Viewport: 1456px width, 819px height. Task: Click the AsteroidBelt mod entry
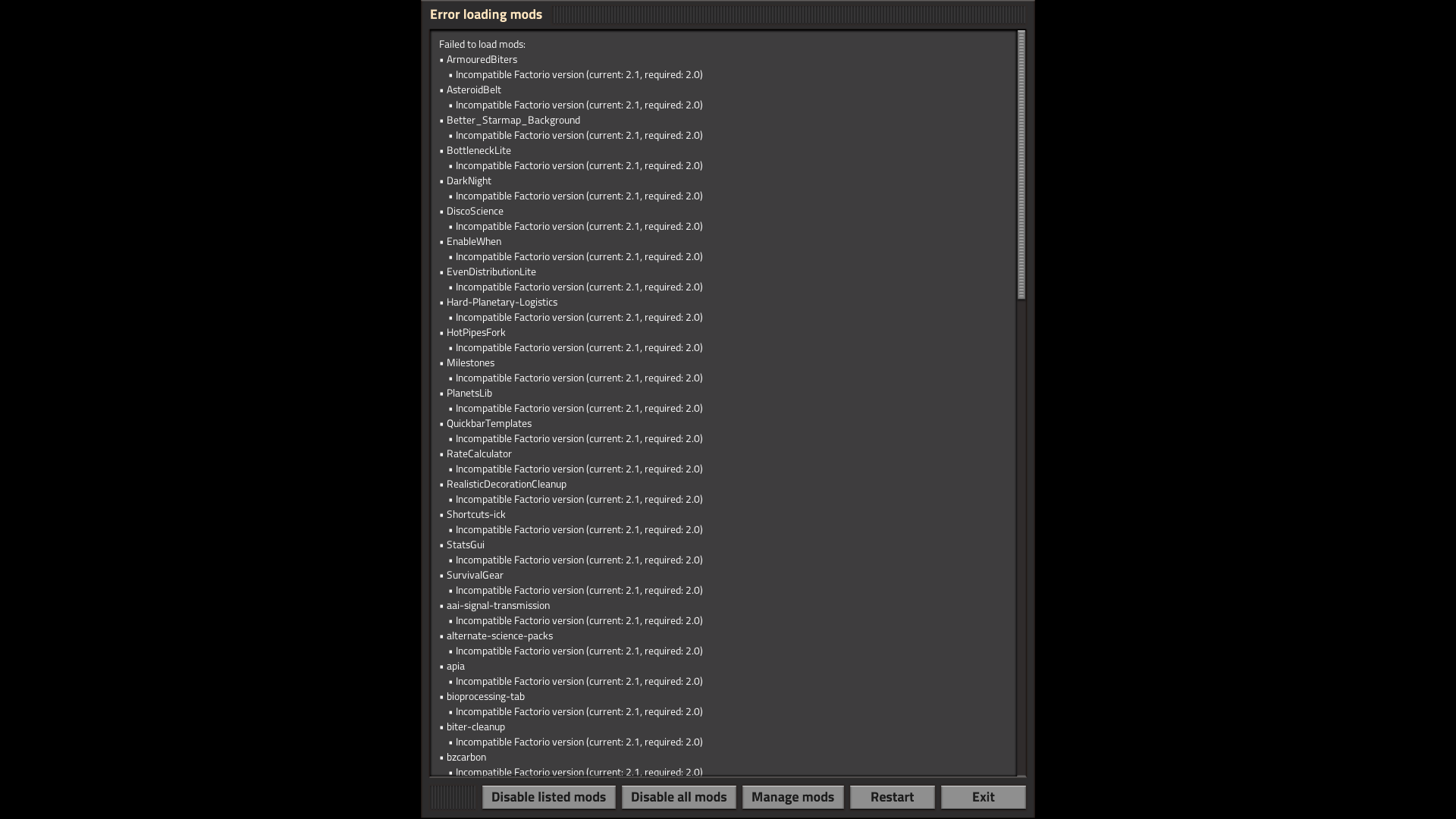(x=474, y=89)
